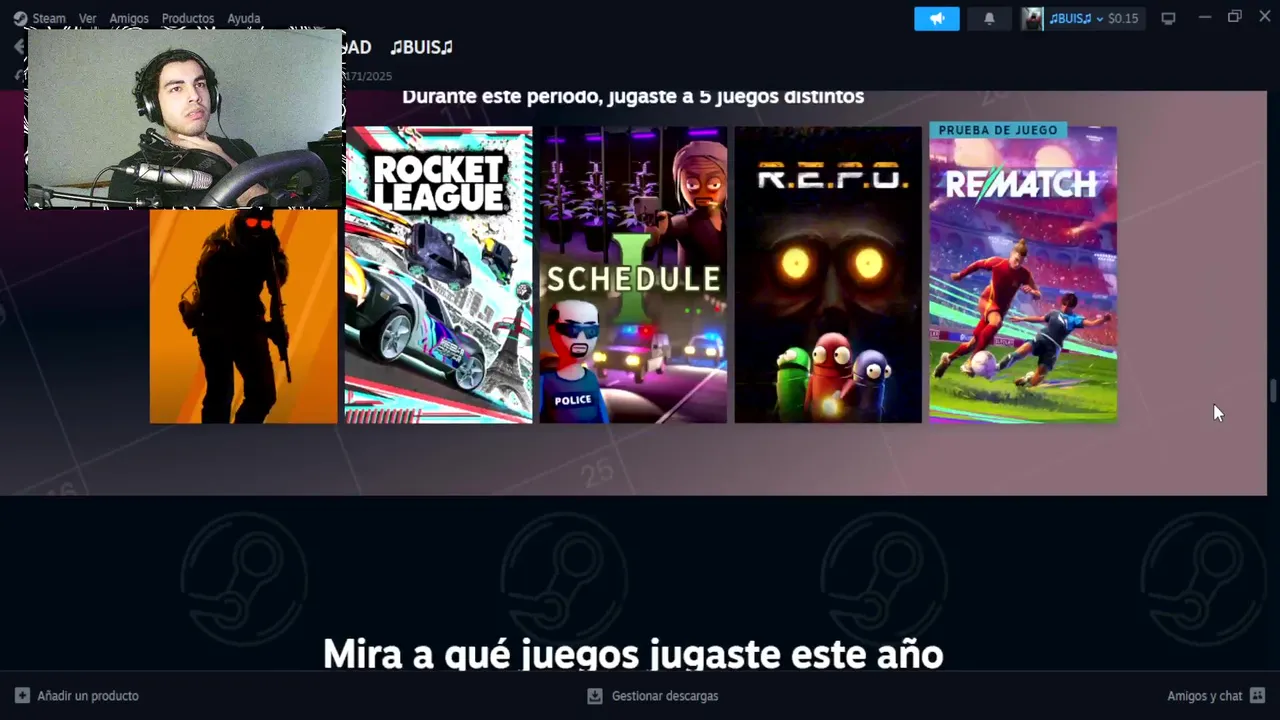The height and width of the screenshot is (720, 1280).
Task: Click 'Mira a qué juegos jugaste este año' heading
Action: pos(633,654)
